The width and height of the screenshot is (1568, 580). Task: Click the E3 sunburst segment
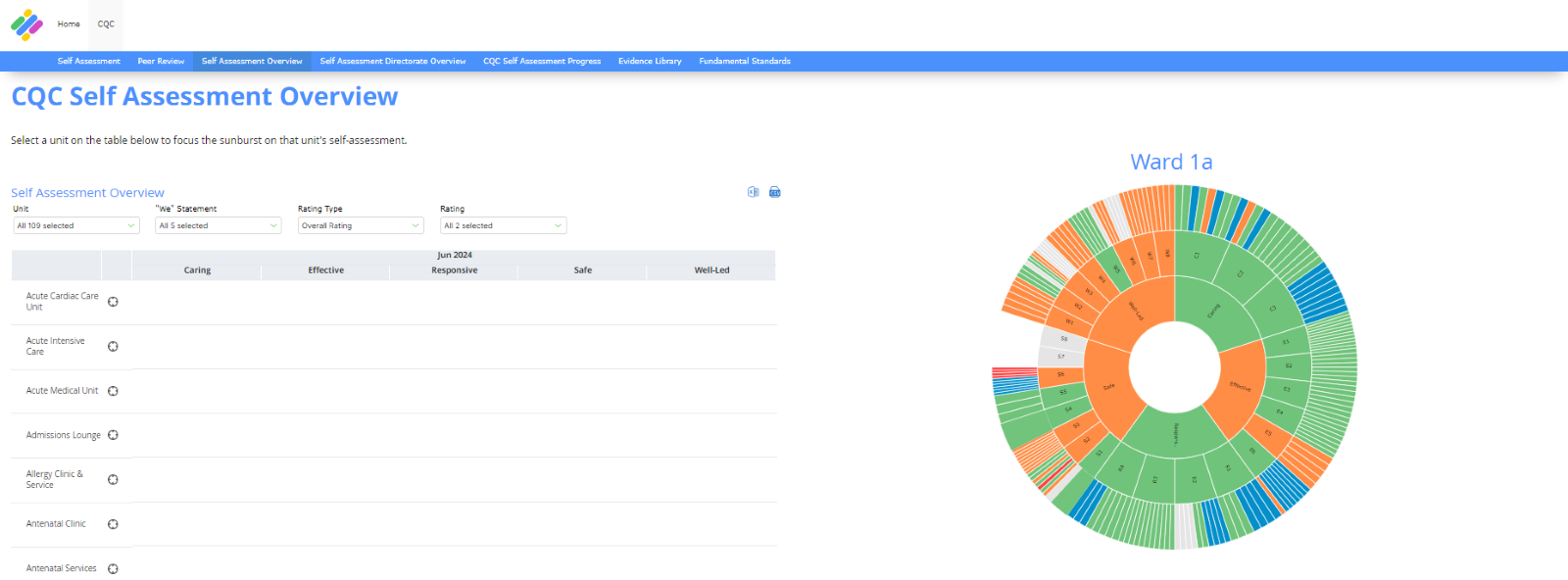1287,389
